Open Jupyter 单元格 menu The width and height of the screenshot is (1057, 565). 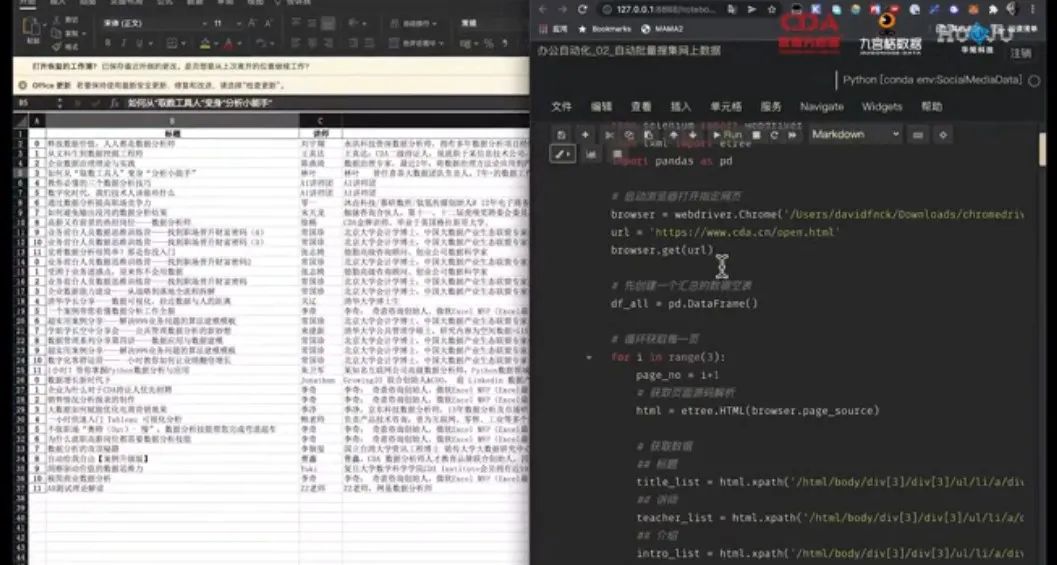(726, 107)
